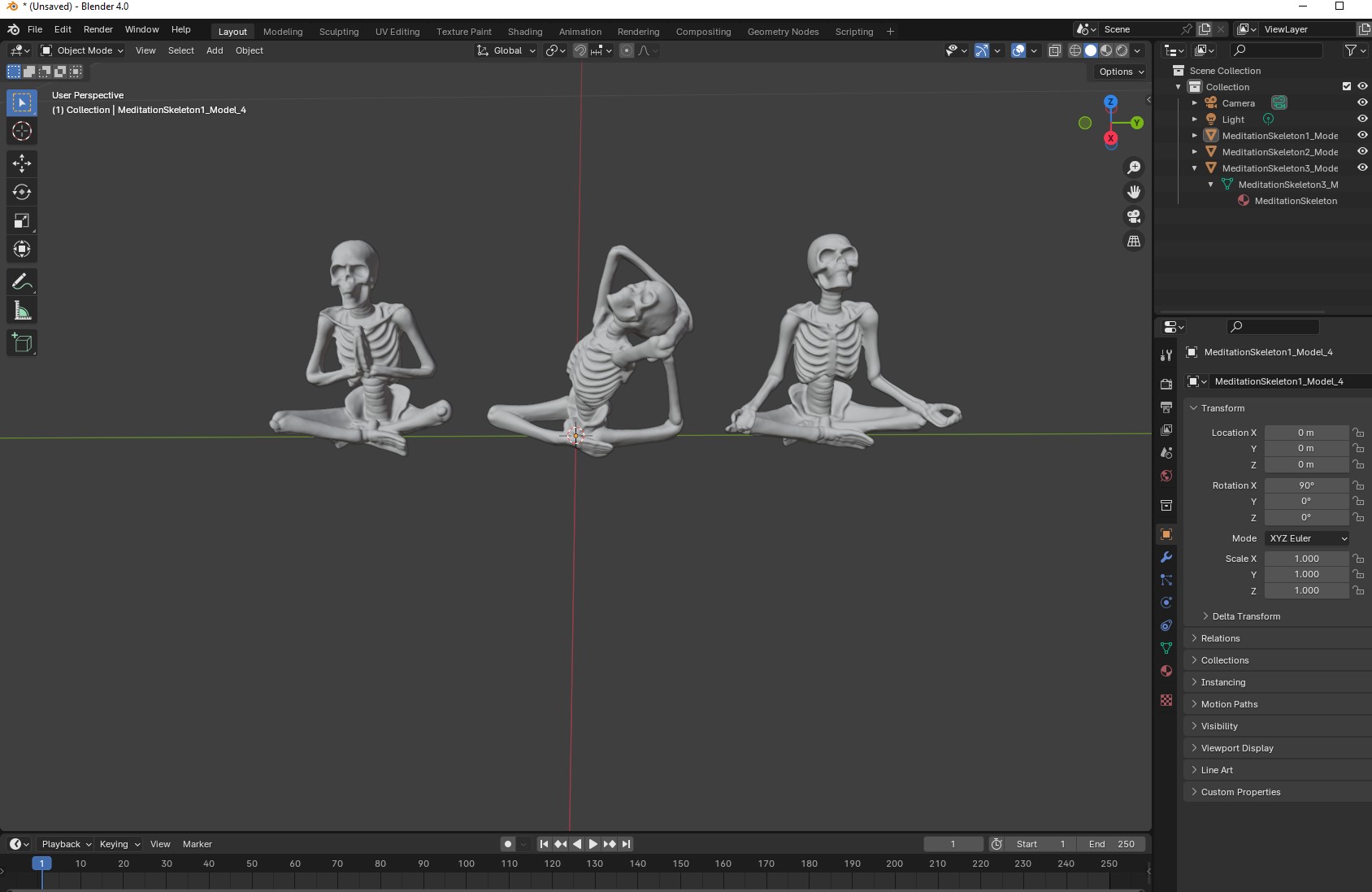Uncheck the Collection exclude checkbox
Image resolution: width=1372 pixels, height=892 pixels.
click(x=1347, y=87)
